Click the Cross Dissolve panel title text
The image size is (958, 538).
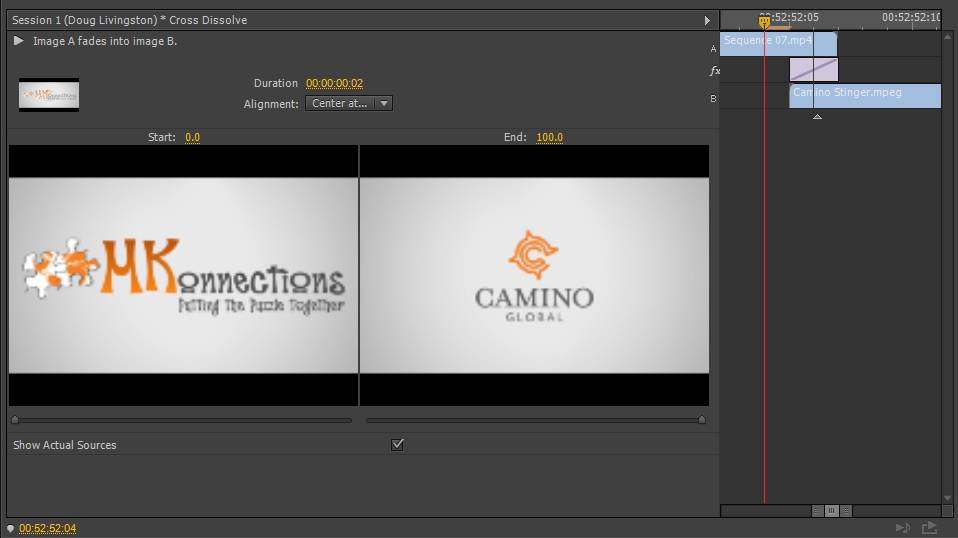[130, 20]
